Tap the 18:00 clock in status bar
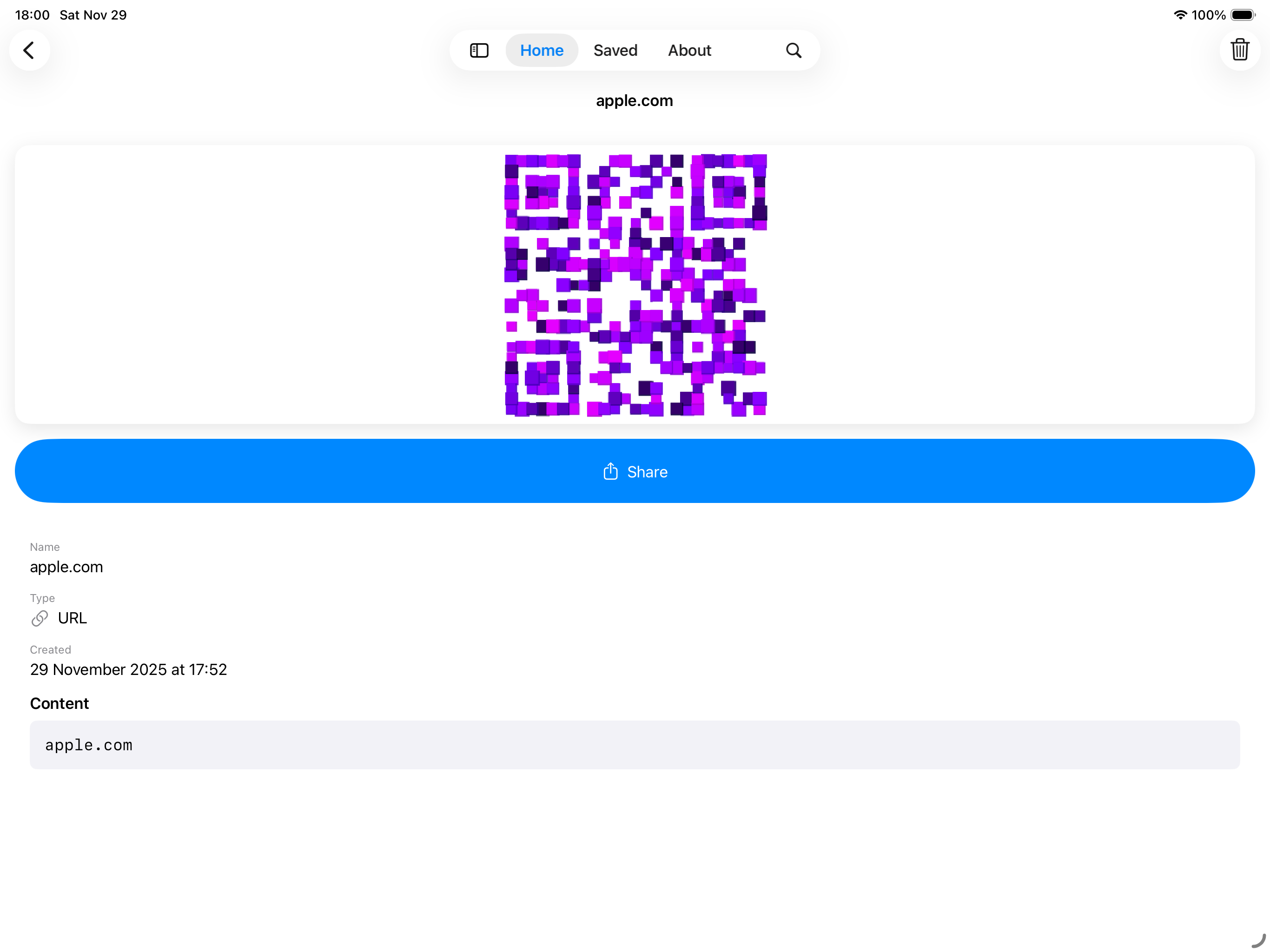 click(32, 15)
